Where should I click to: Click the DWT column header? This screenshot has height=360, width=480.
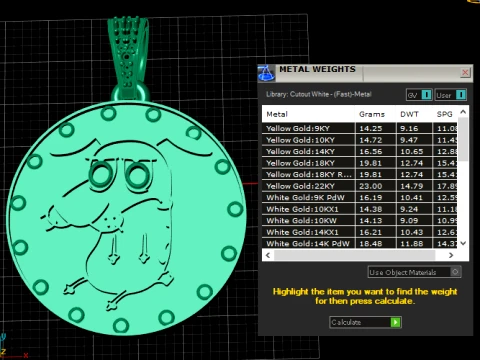point(414,114)
